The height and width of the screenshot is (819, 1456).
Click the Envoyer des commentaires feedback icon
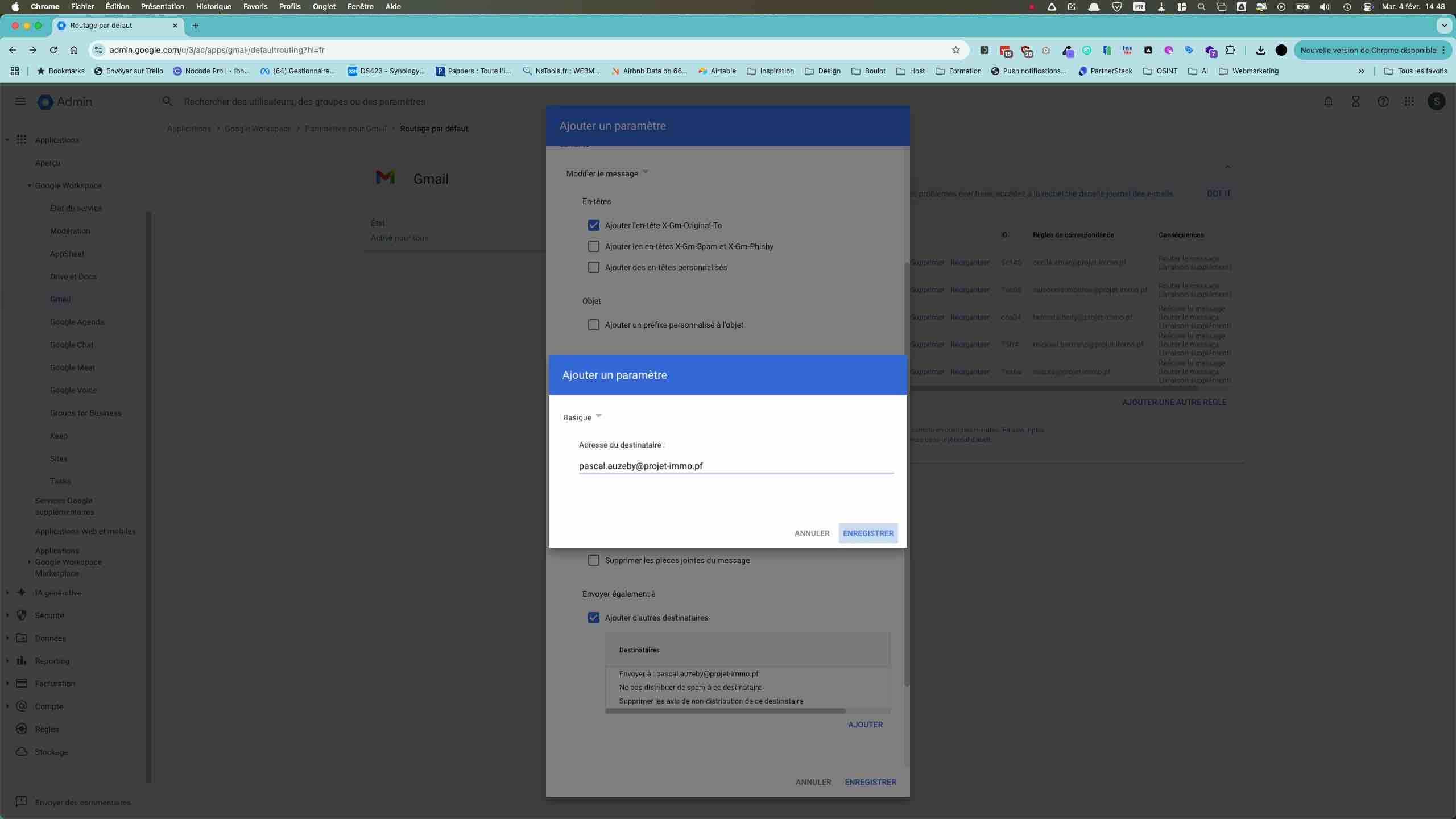pos(22,802)
